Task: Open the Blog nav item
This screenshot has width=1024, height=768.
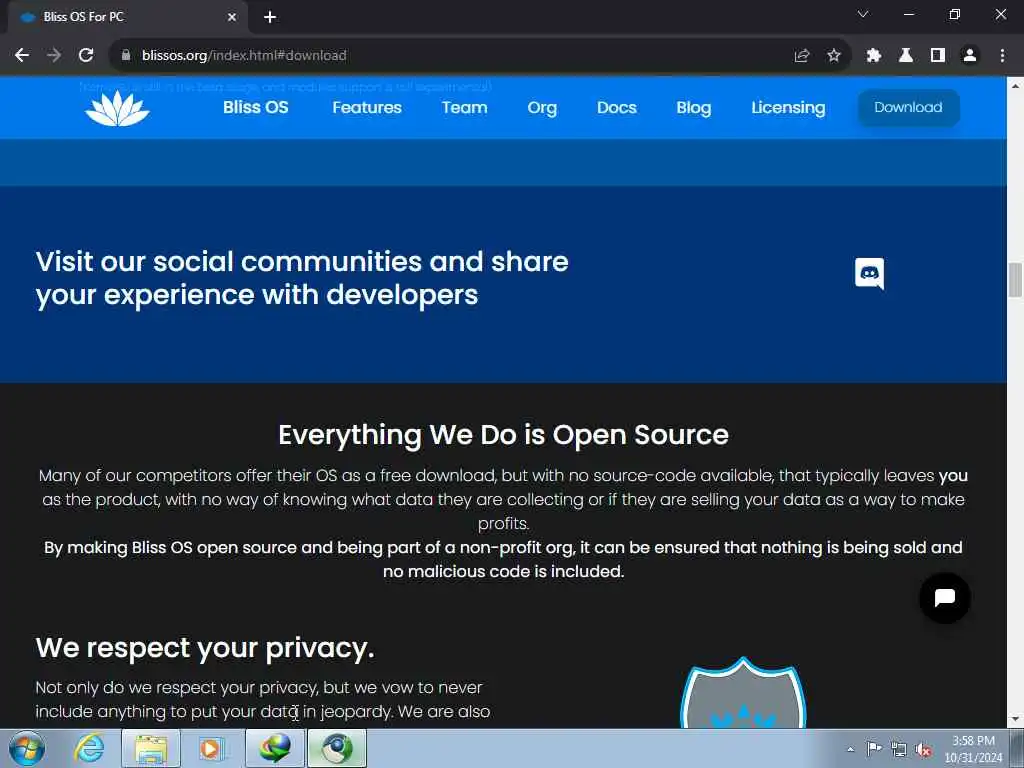Action: pyautogui.click(x=694, y=108)
